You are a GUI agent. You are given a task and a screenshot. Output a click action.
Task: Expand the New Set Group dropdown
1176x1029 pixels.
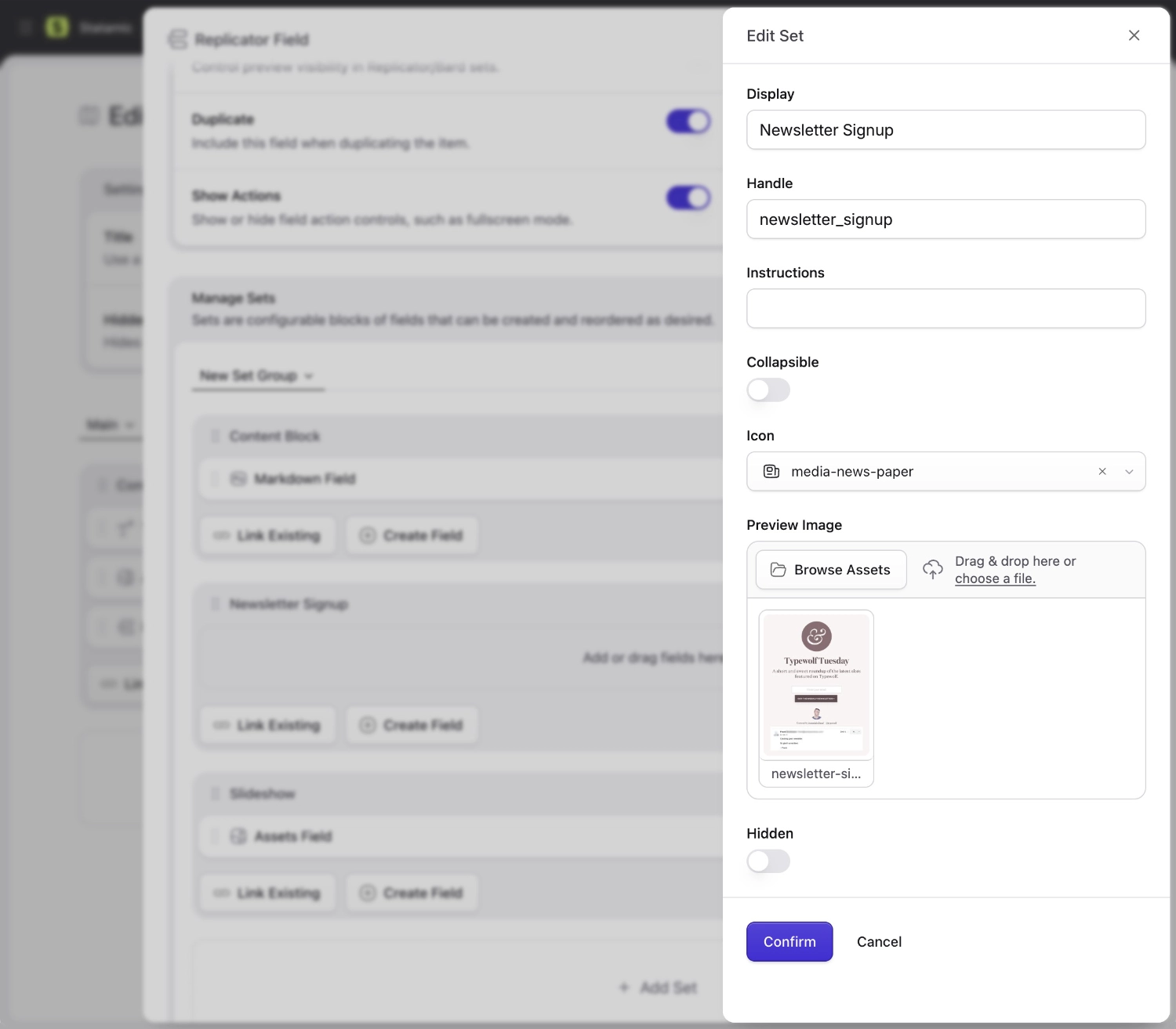(308, 375)
